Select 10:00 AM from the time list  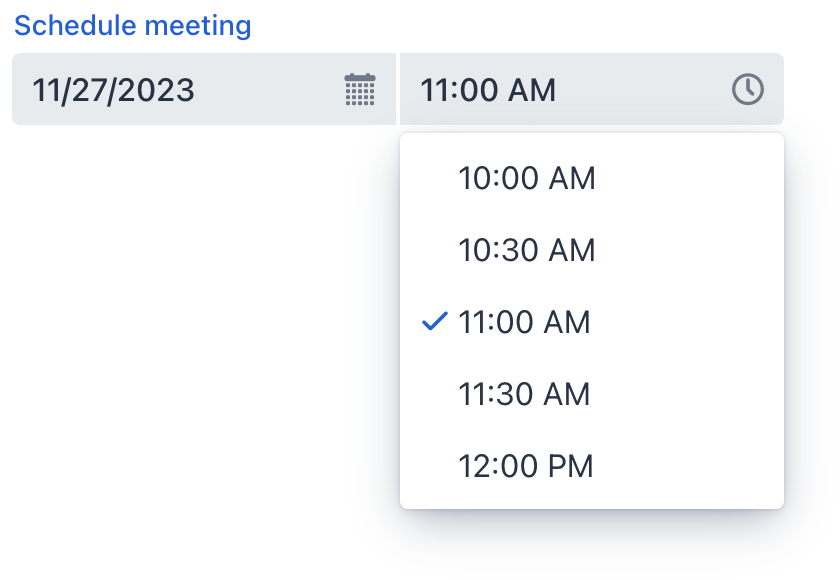coord(527,178)
